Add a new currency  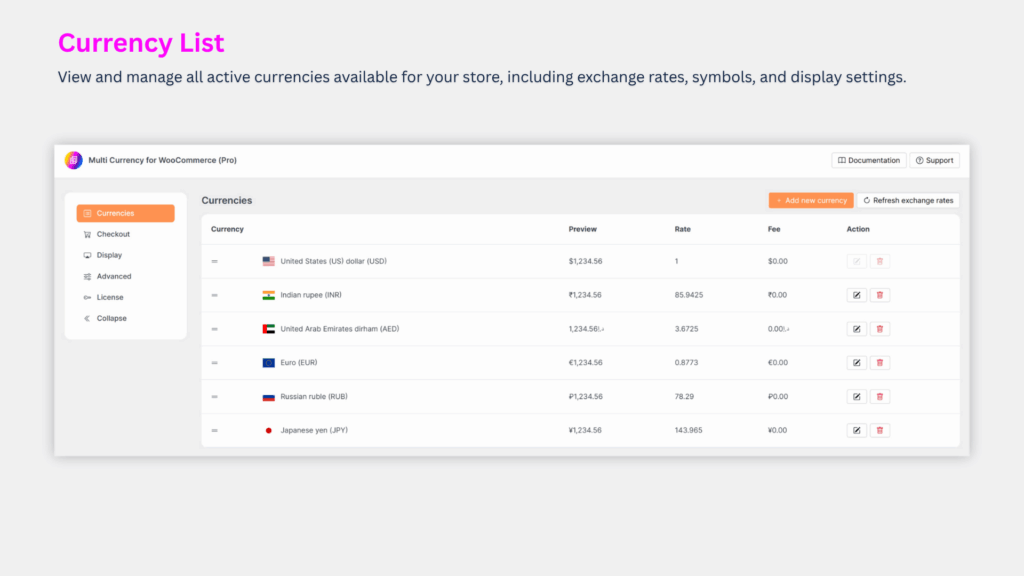(810, 200)
